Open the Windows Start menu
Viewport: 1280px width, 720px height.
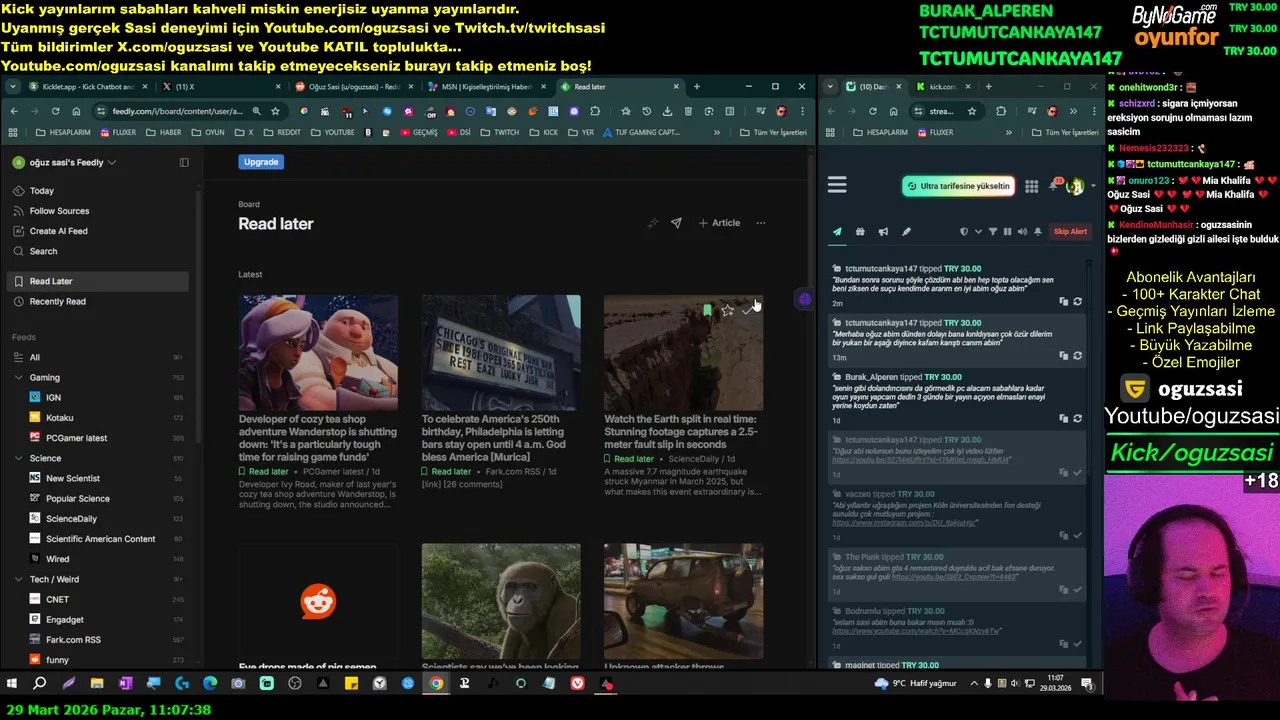pos(12,684)
